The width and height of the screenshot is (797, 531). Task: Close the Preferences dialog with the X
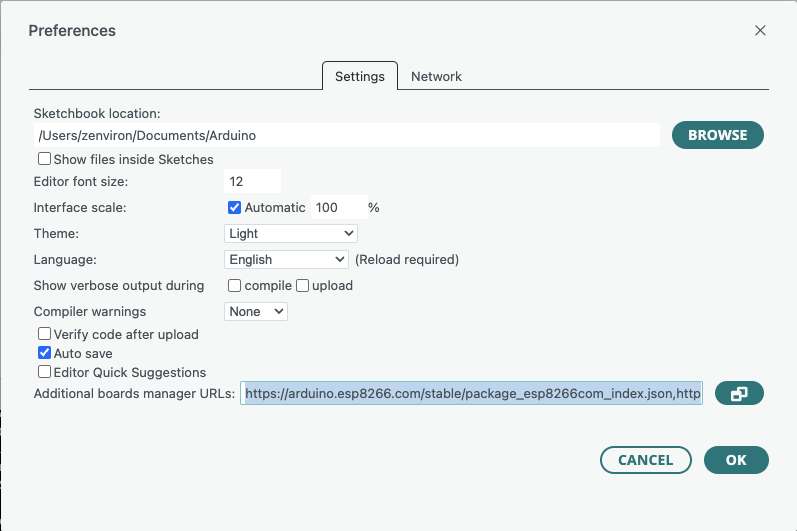click(x=760, y=30)
